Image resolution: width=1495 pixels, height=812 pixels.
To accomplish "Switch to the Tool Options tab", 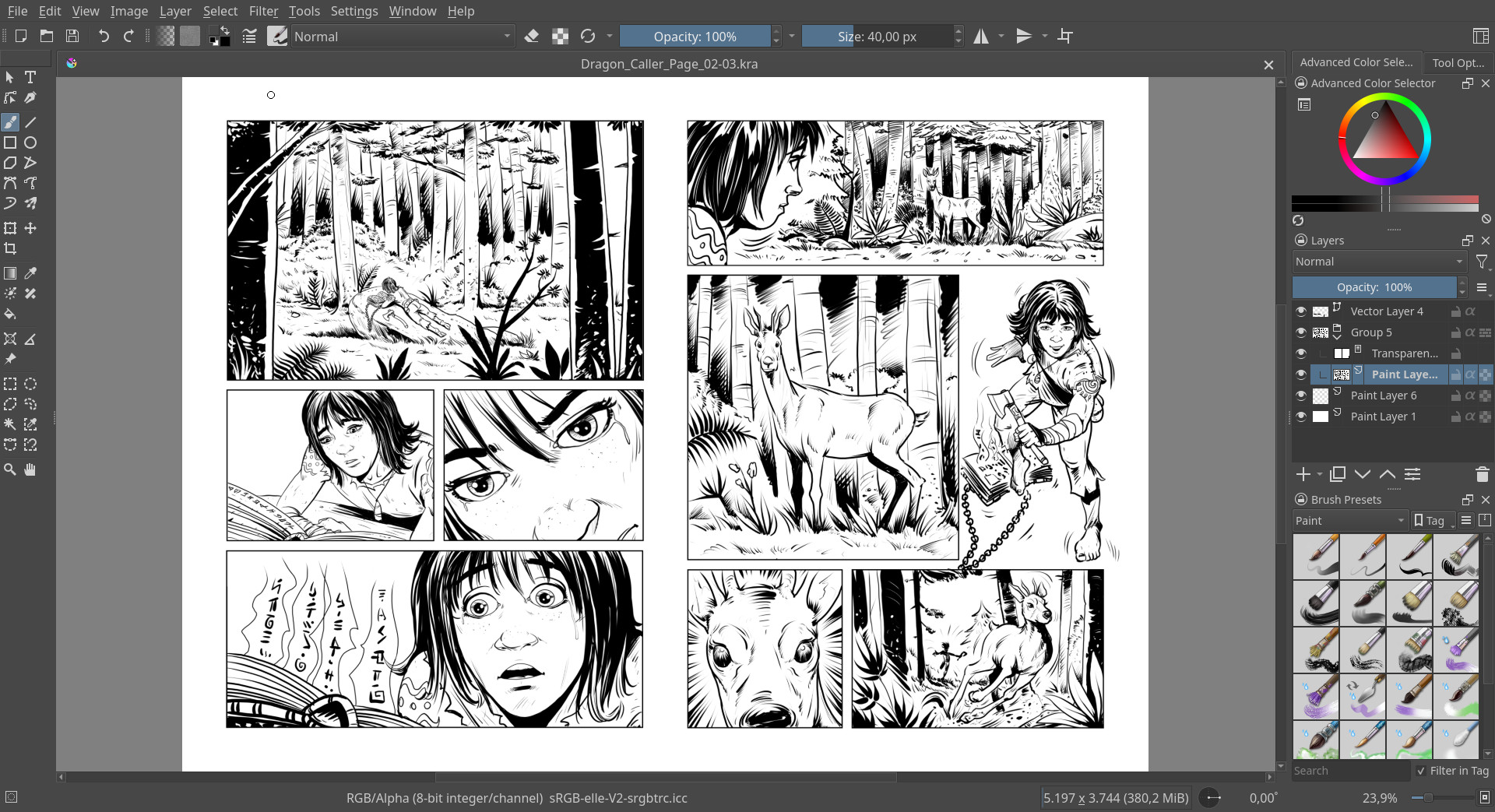I will [1458, 62].
